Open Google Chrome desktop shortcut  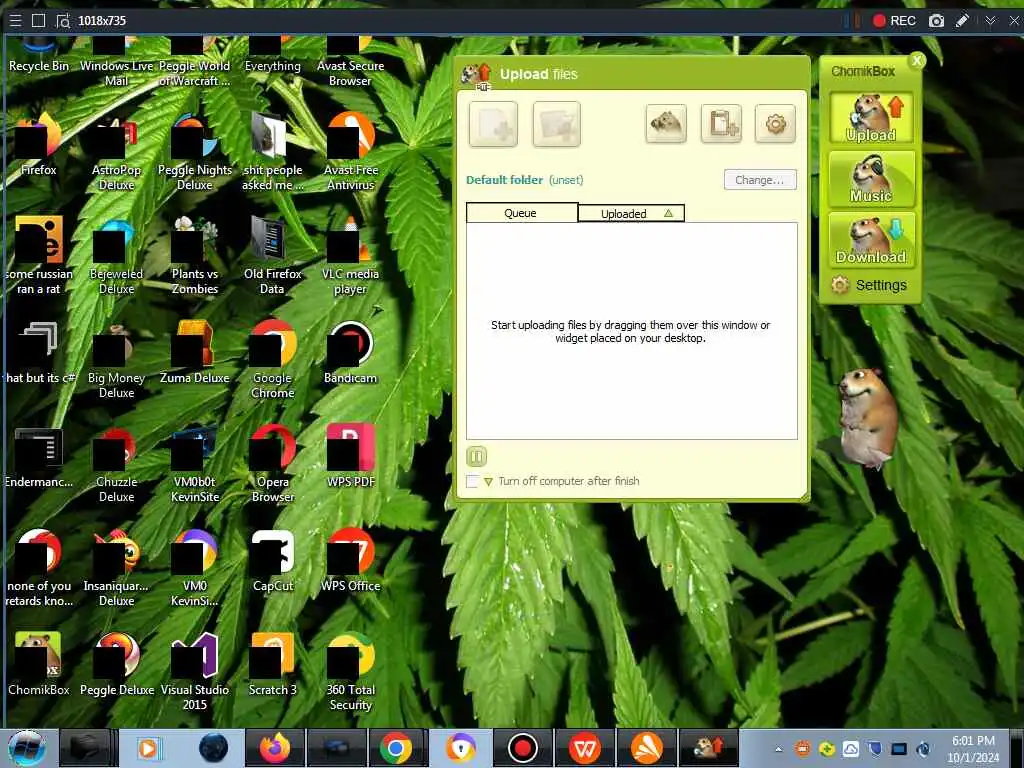[x=272, y=359]
